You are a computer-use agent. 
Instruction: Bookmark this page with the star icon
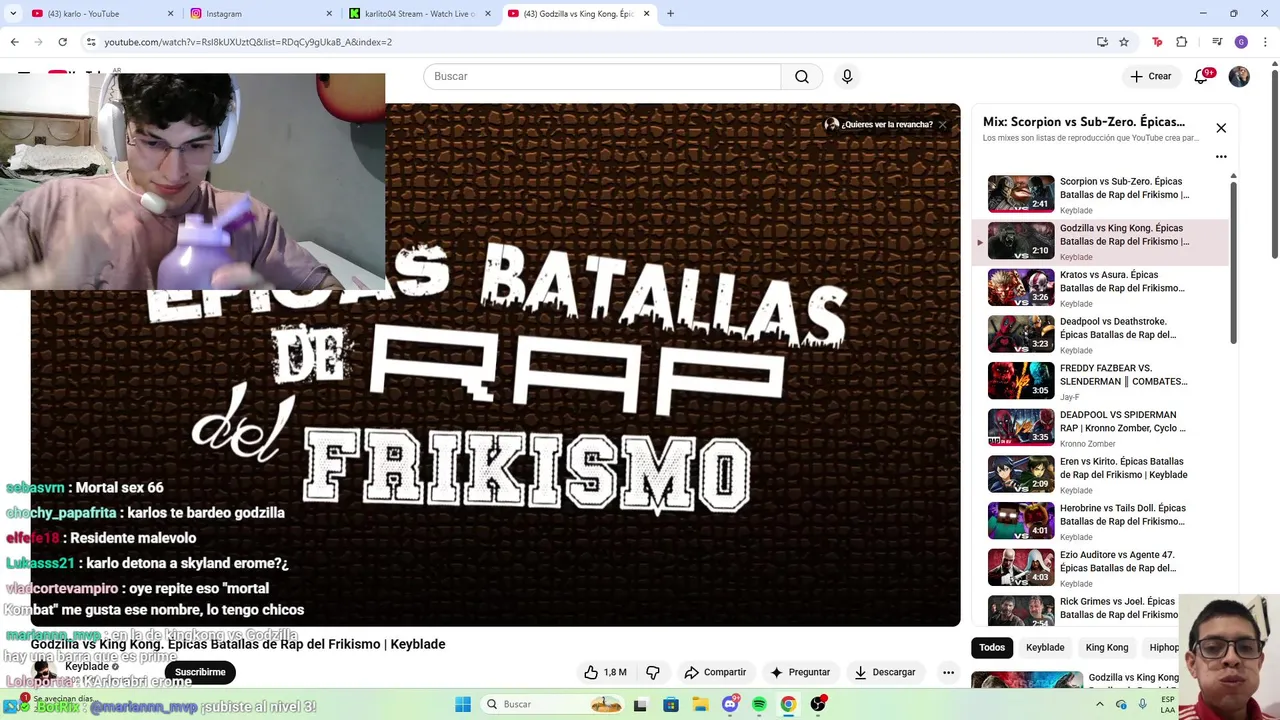(1124, 42)
